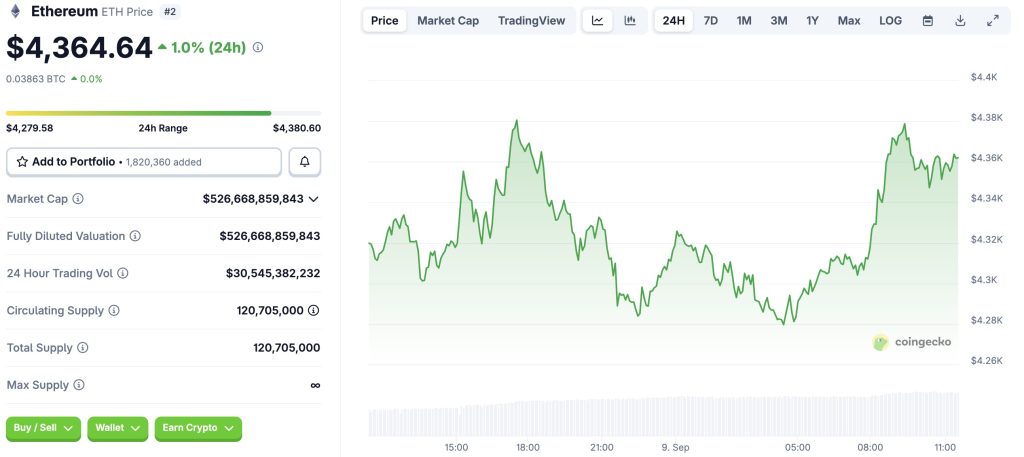Expand chart to fullscreen

[992, 20]
